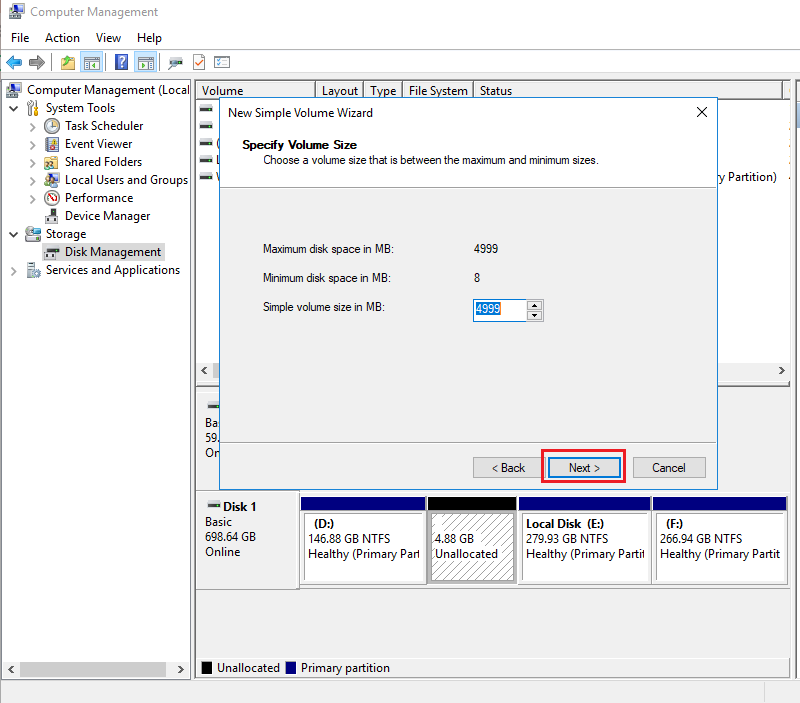Open Help using the blue question mark icon

pos(119,62)
